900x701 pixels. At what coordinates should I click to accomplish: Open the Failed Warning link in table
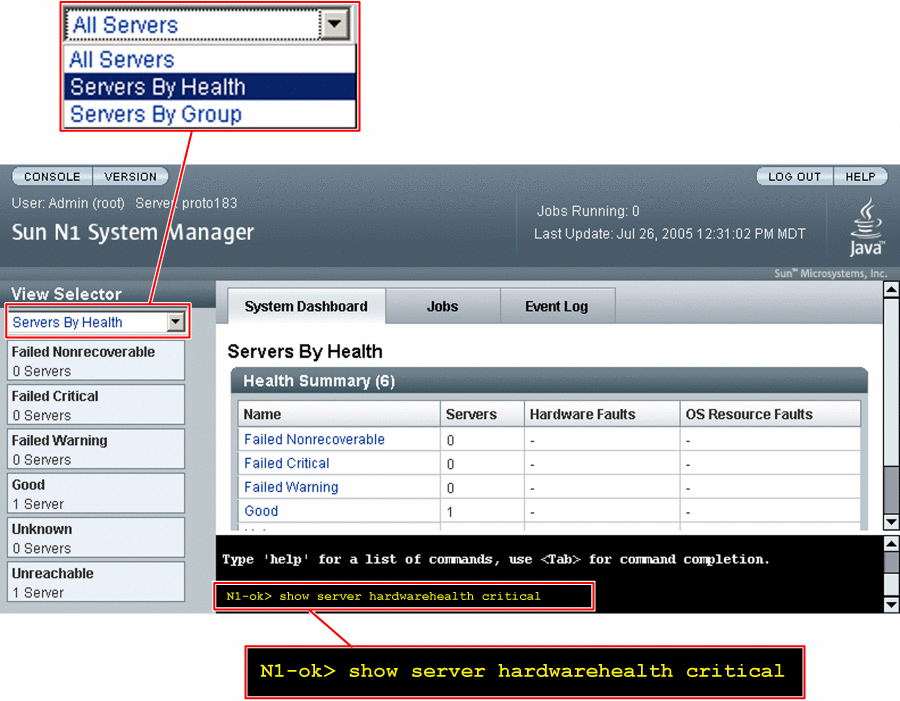click(291, 487)
